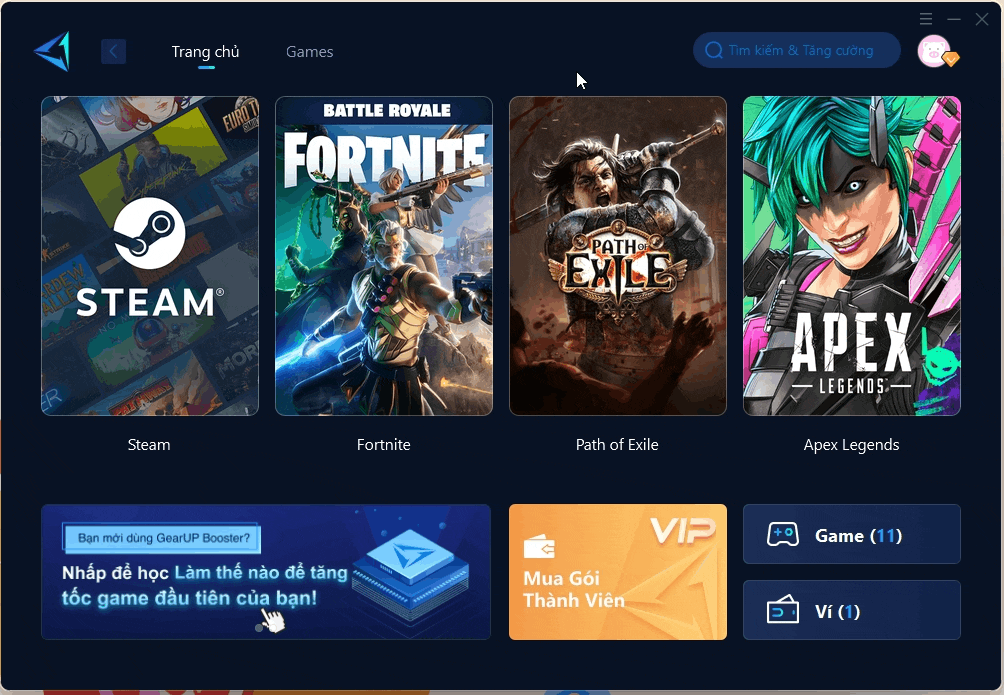Open the pig profile avatar
Viewport: 1004px width, 695px height.
pos(934,51)
